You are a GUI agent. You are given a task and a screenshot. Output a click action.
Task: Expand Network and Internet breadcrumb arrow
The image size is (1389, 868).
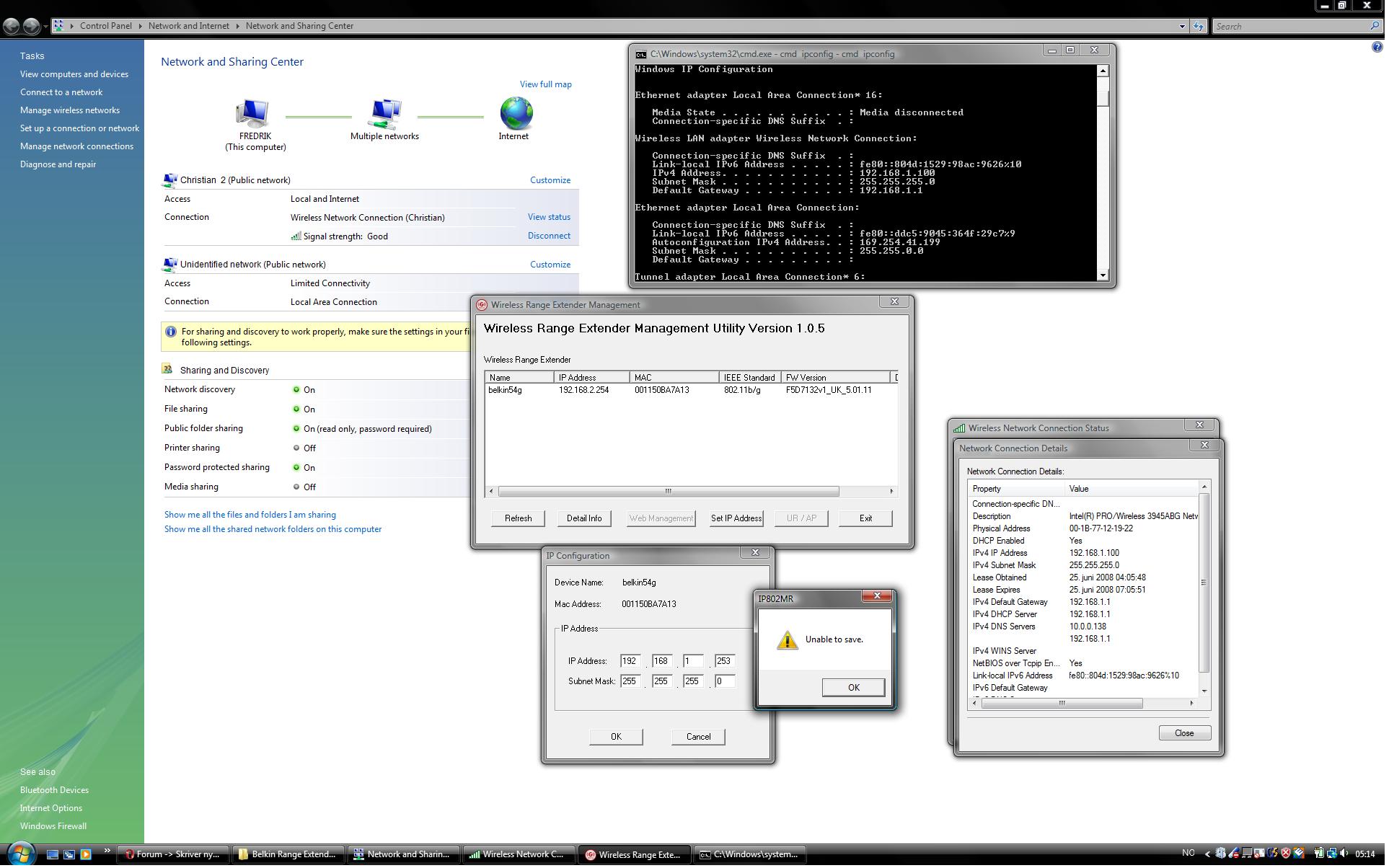238,26
